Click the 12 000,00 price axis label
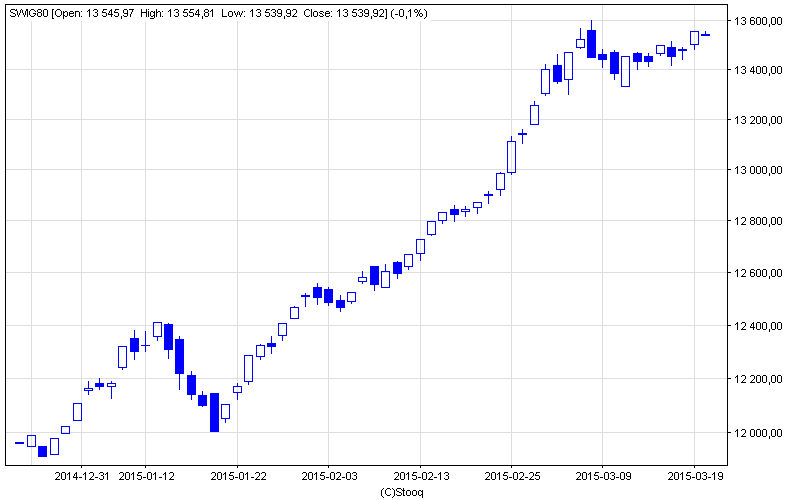Image resolution: width=800 pixels, height=500 pixels. 756,433
